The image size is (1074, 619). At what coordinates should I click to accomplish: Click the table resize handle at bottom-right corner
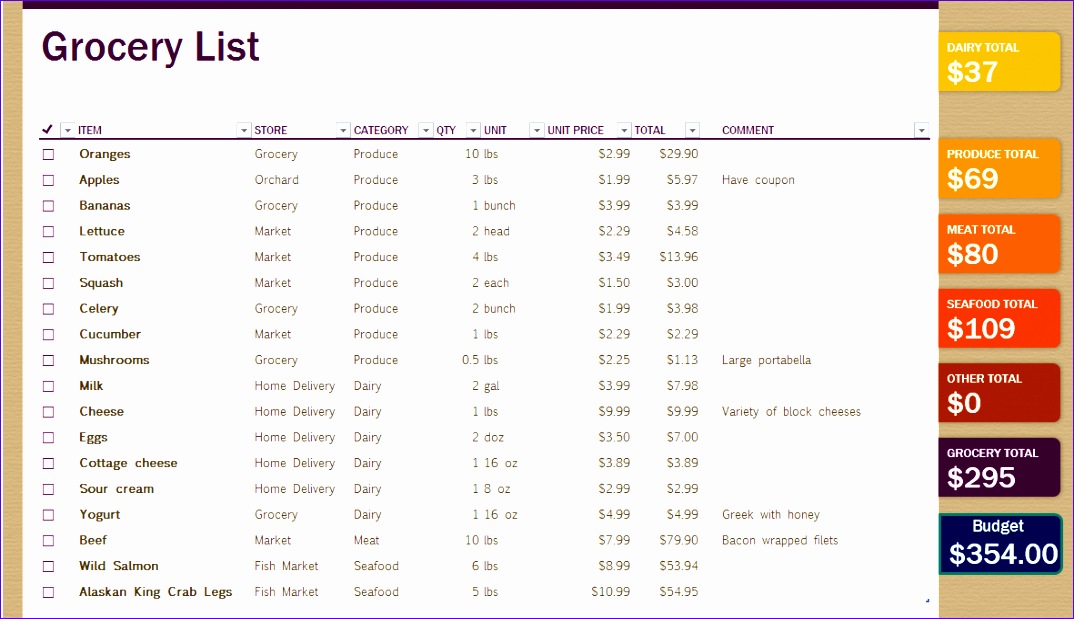click(927, 601)
